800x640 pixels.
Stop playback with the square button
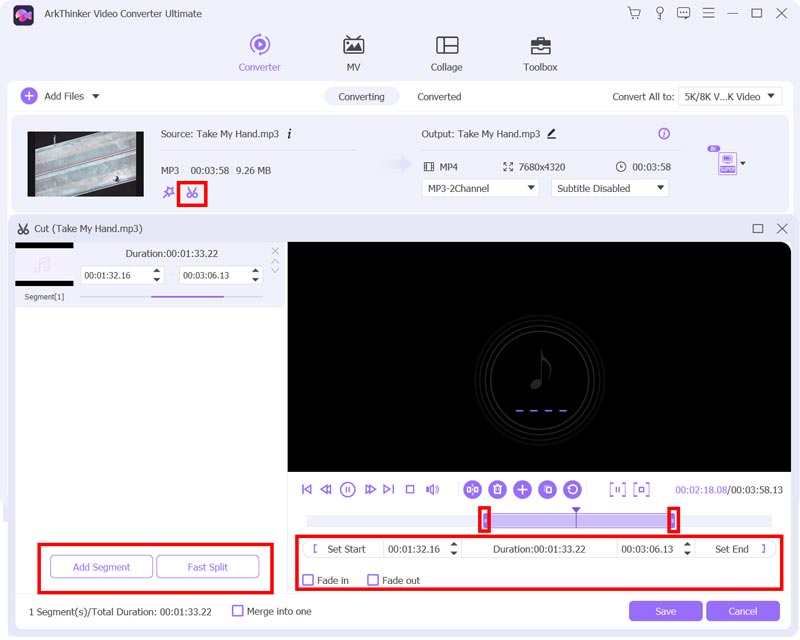[x=410, y=490]
